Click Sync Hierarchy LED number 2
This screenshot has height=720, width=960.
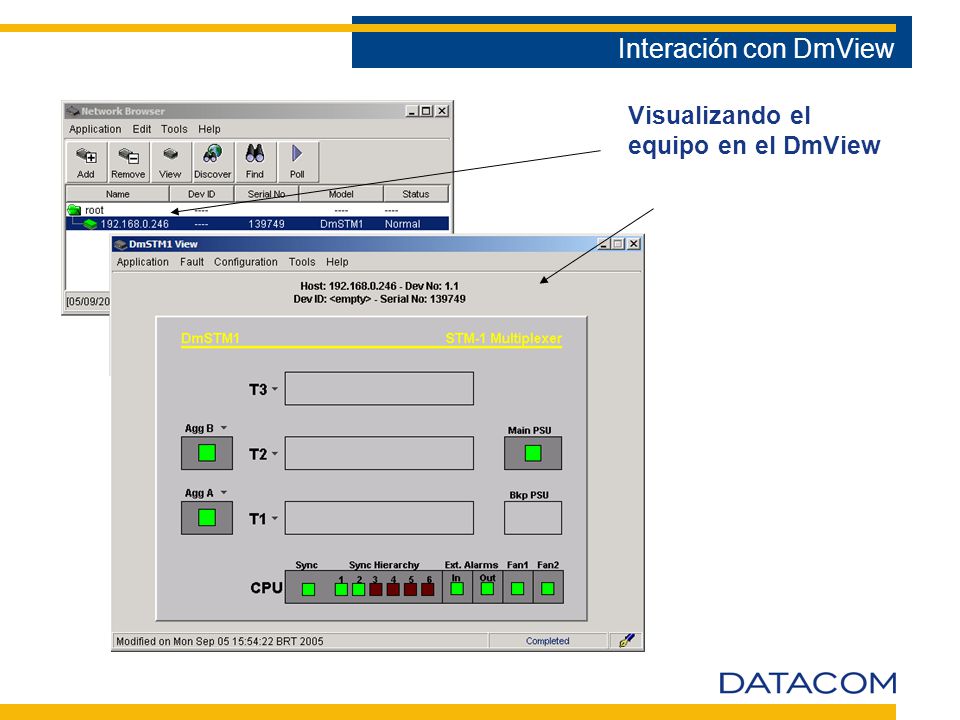[x=359, y=589]
